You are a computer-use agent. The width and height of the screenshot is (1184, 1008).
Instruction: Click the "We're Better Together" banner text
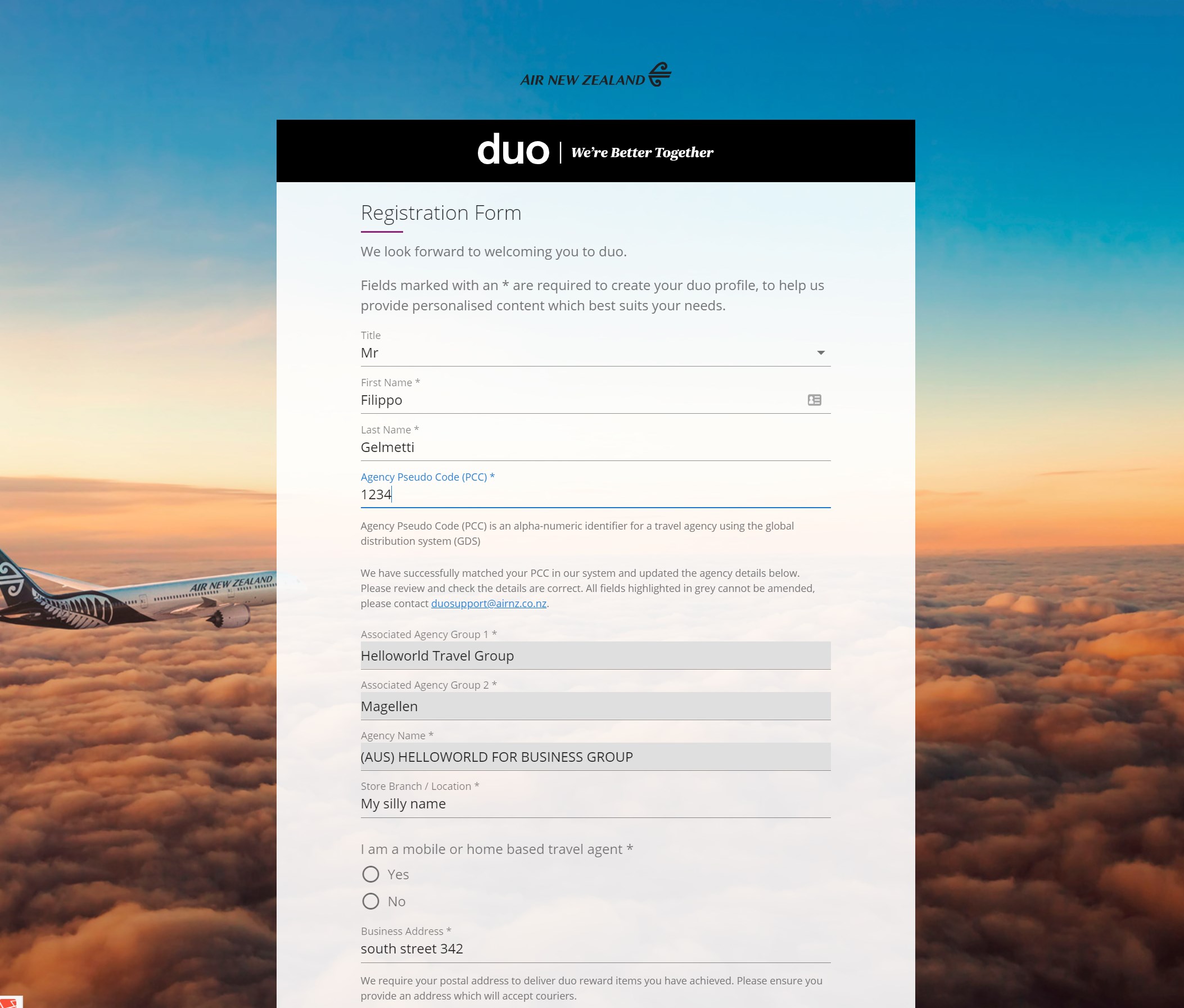coord(641,152)
